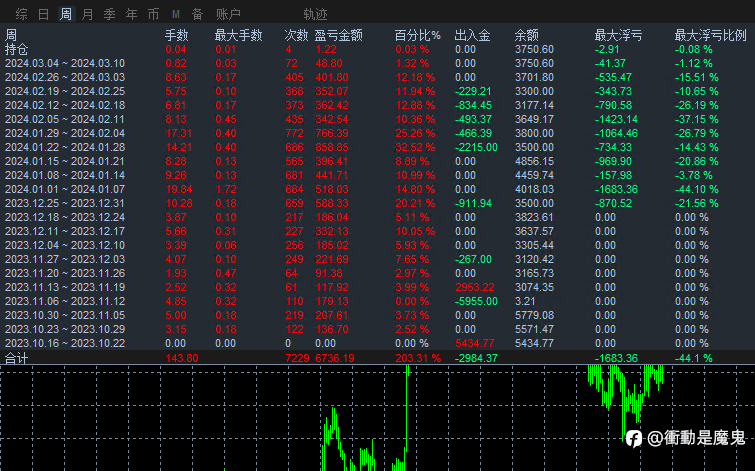Click the trade count 772

click(x=294, y=133)
